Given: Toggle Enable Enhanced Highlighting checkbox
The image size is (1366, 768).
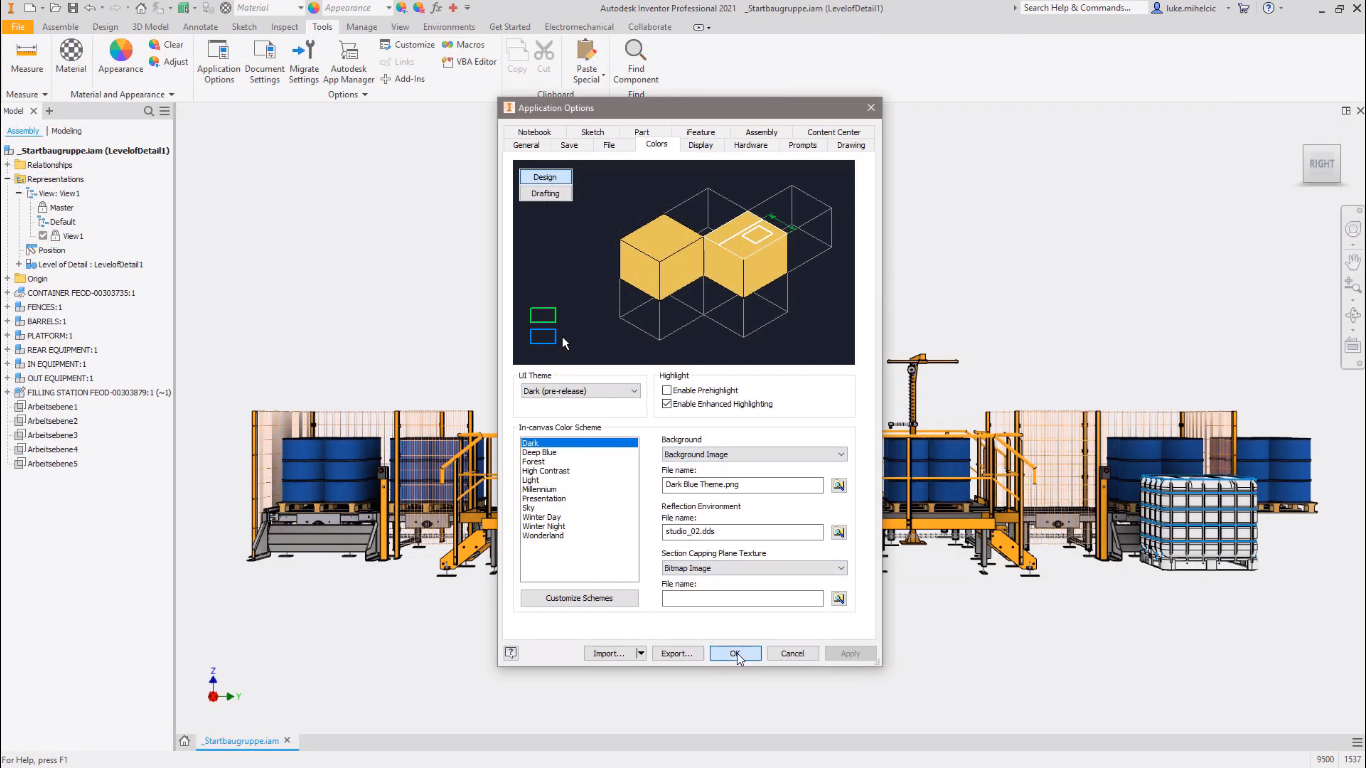Looking at the screenshot, I should click(667, 404).
